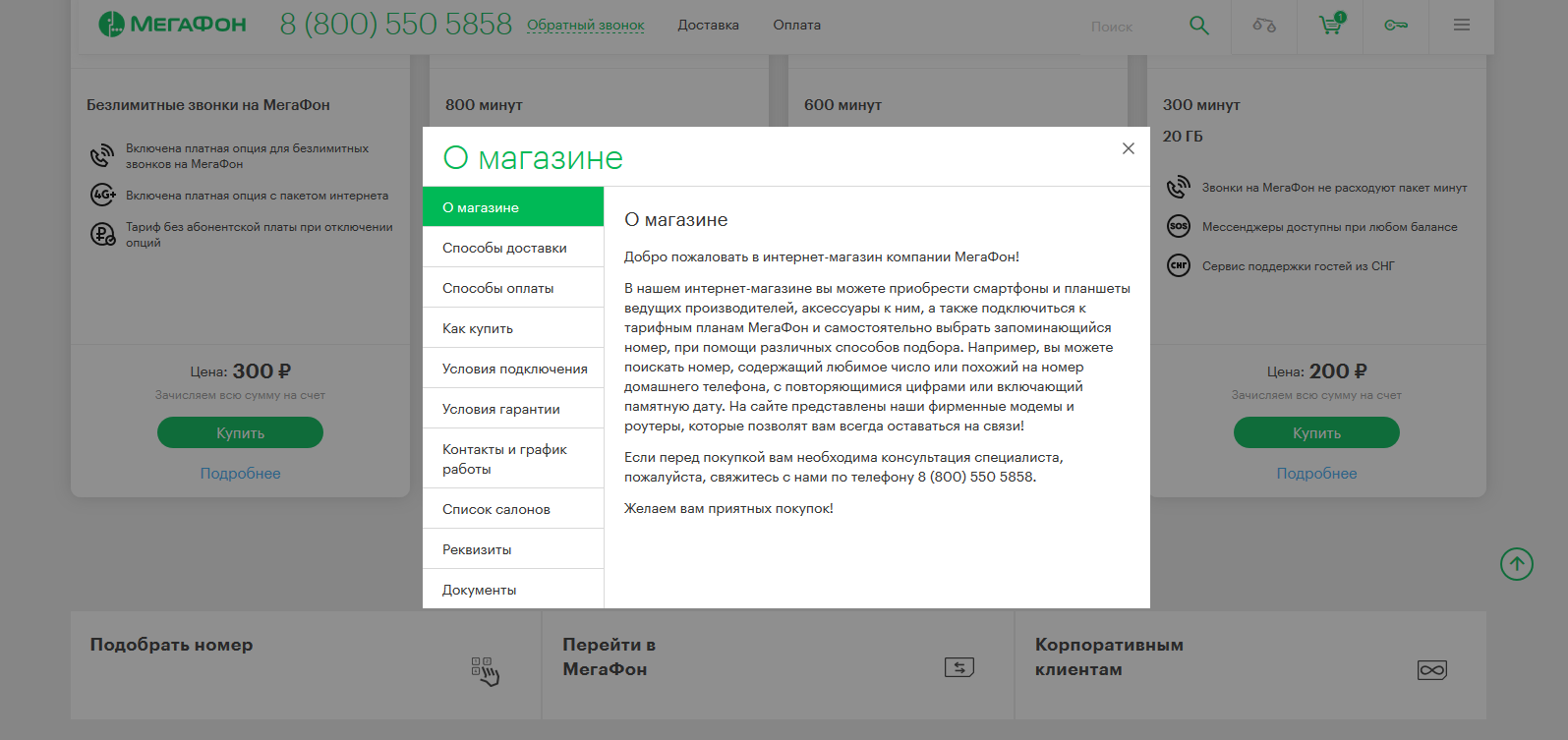Click the "20 ГБ" text
Viewport: 1568px width, 740px height.
pos(1183,137)
